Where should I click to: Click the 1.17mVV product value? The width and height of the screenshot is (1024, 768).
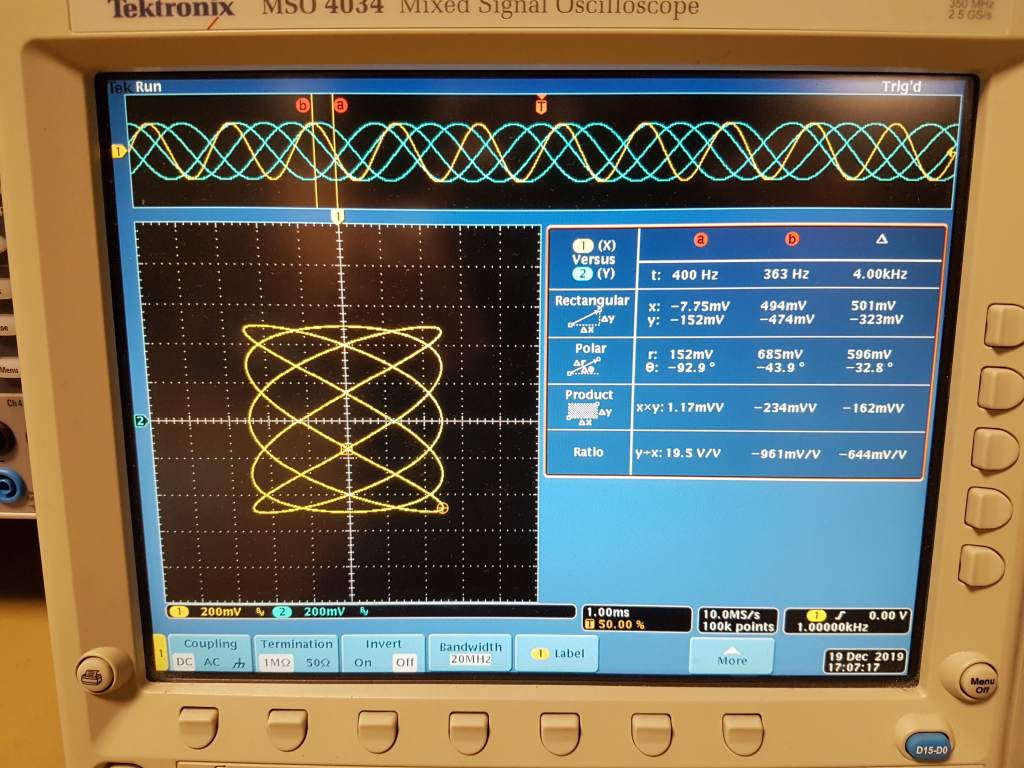695,408
